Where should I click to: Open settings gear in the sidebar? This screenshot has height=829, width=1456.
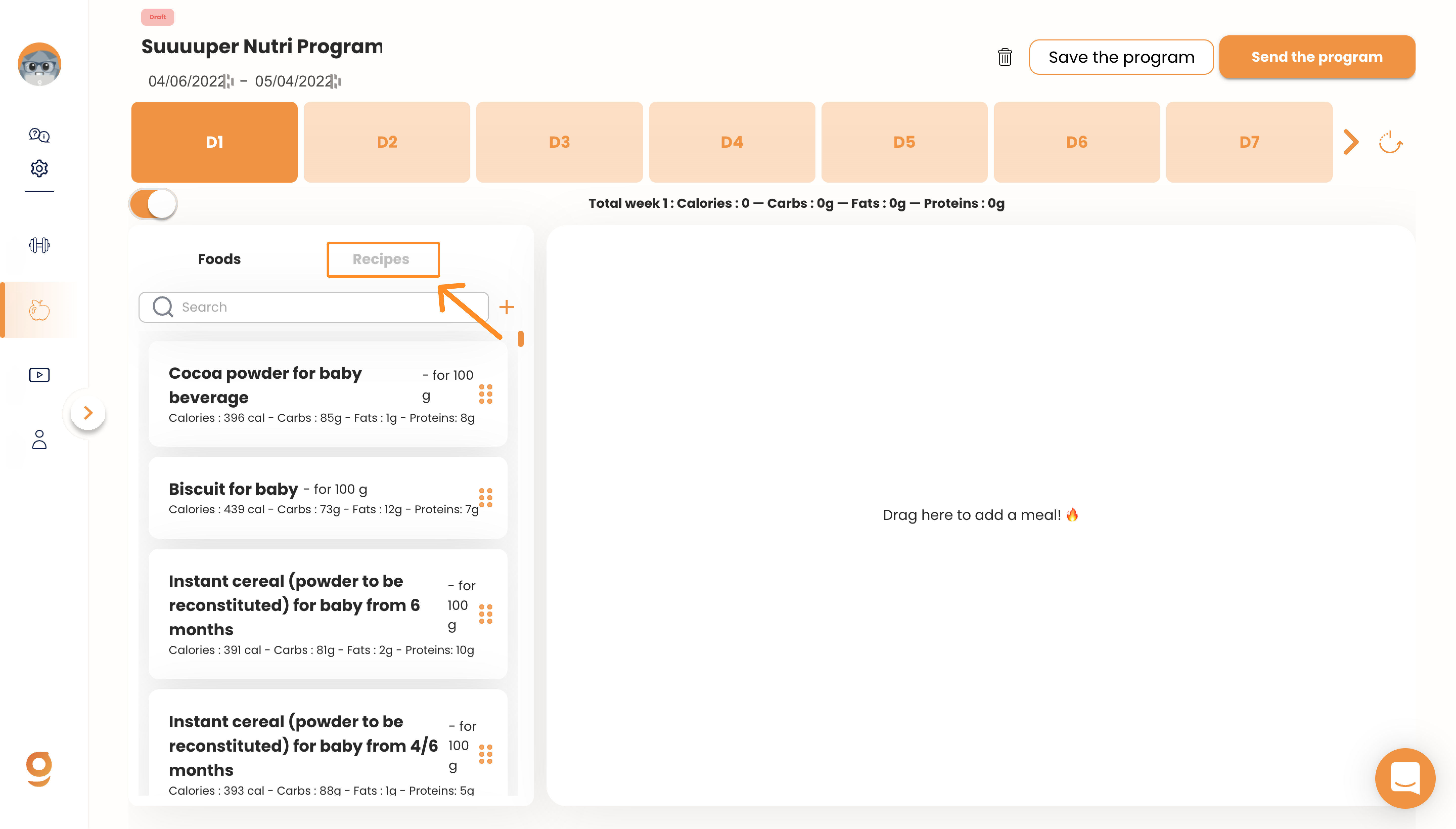tap(39, 168)
